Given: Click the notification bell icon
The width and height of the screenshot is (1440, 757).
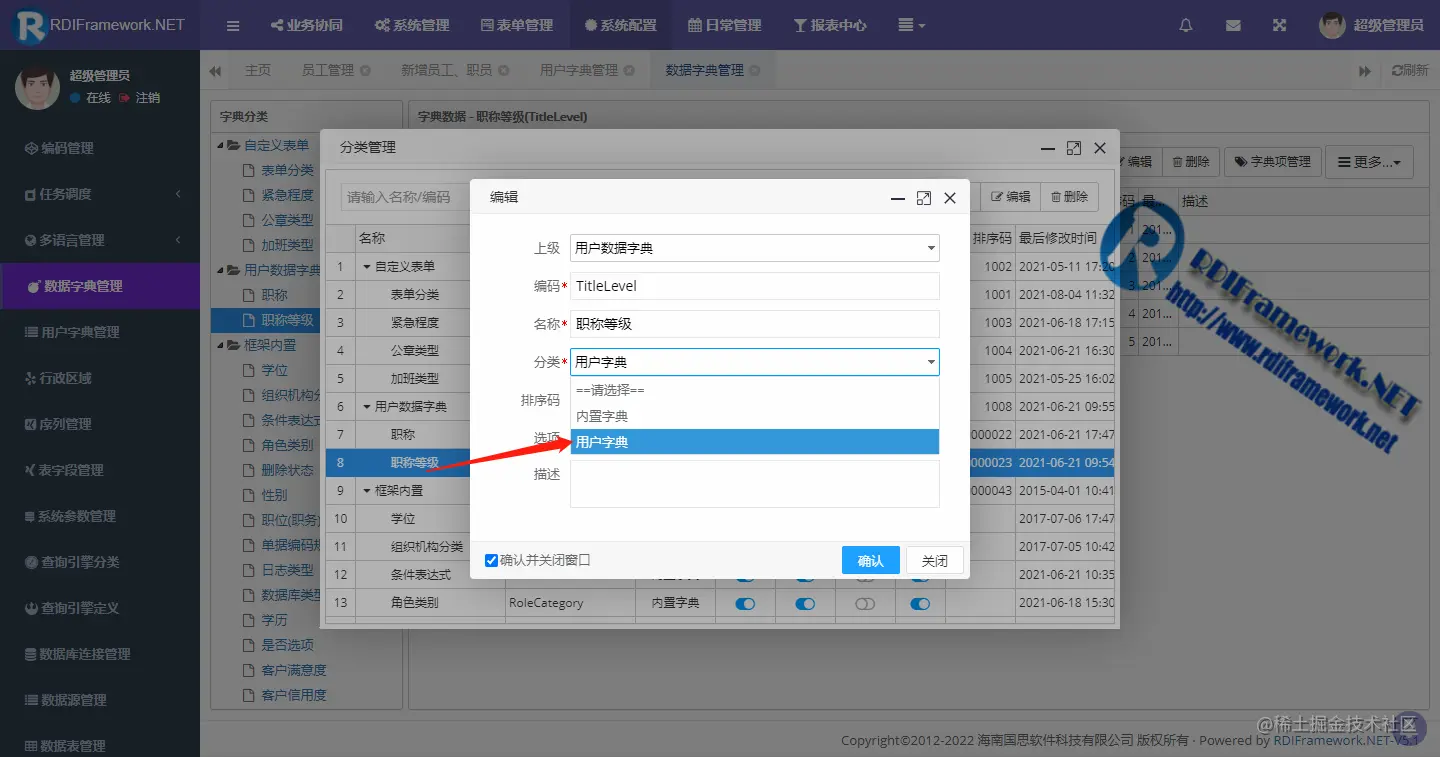Looking at the screenshot, I should pyautogui.click(x=1185, y=25).
